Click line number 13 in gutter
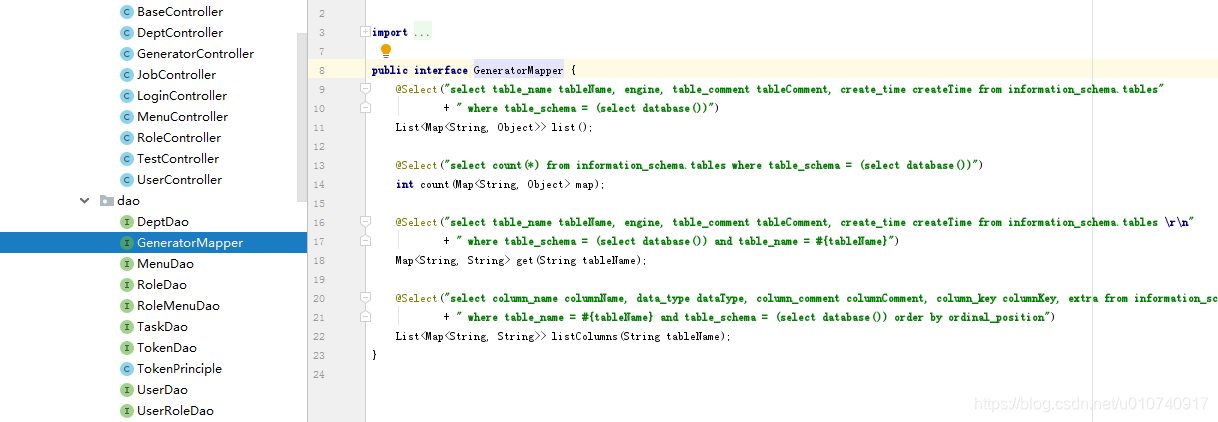Viewport: 1218px width, 422px height. 319,166
